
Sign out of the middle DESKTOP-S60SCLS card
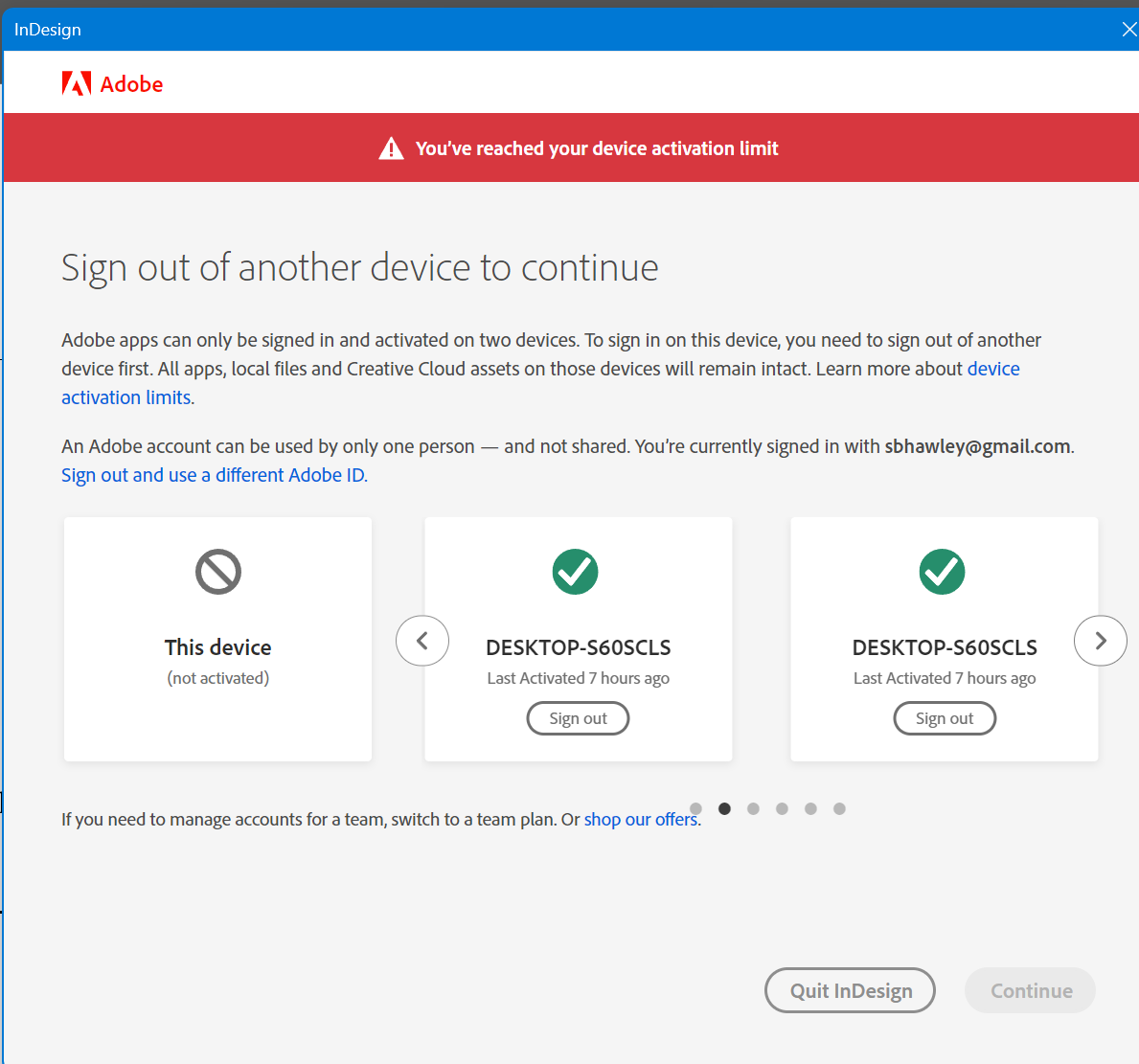[578, 718]
